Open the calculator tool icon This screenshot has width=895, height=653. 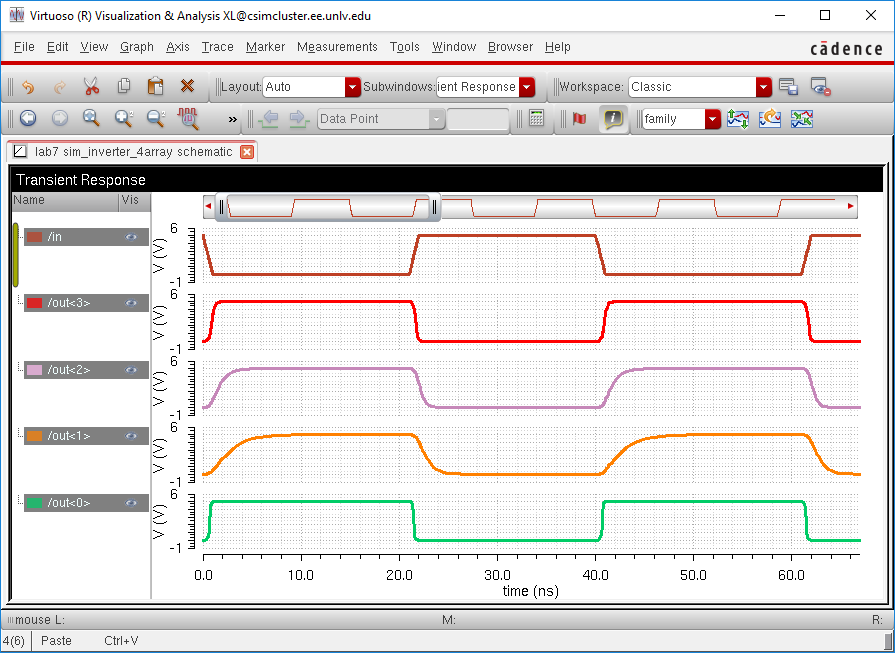coord(537,119)
